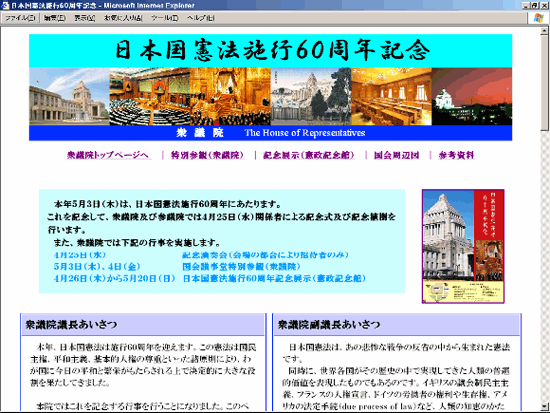Click the 衆議院議長あいさつ heading

[x=71, y=325]
